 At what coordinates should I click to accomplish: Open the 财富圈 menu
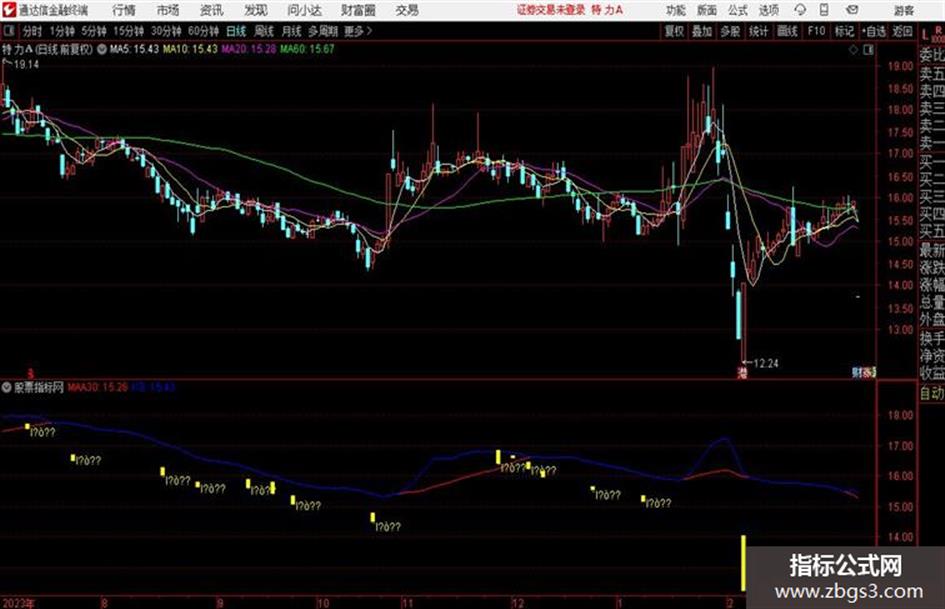358,10
